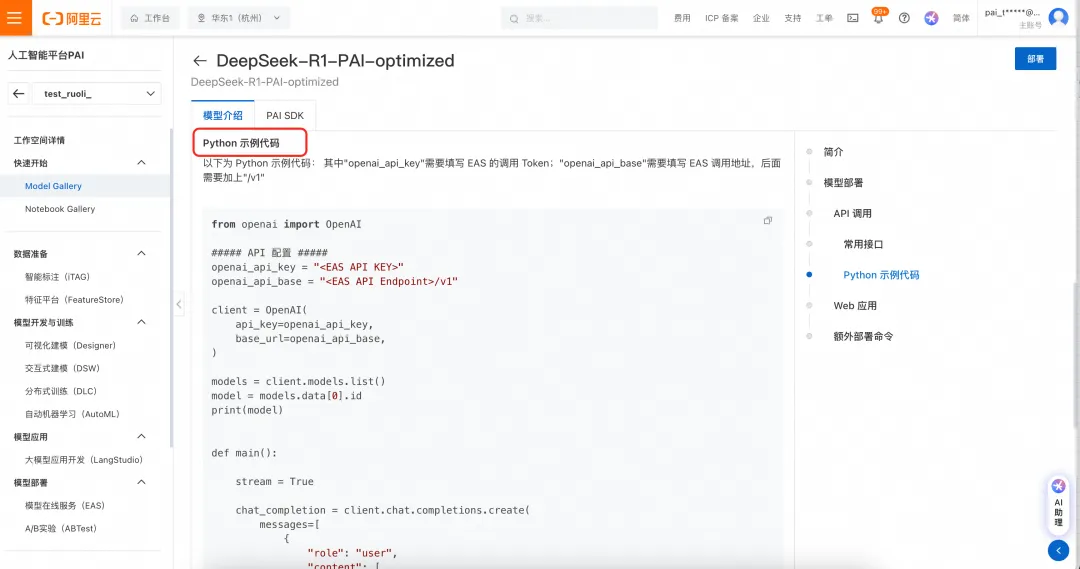Jump to Web 应用 in the outline
The width and height of the screenshot is (1080, 569).
point(855,306)
